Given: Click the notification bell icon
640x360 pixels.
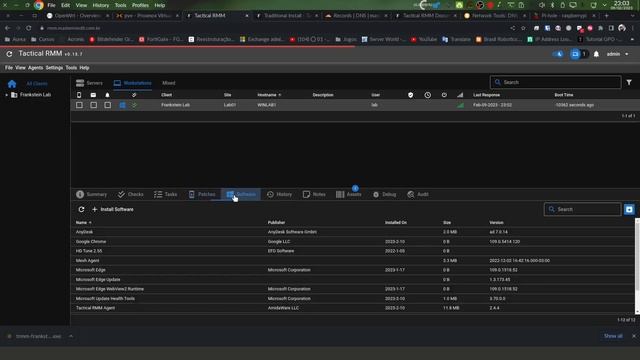Looking at the screenshot, I should (596, 54).
